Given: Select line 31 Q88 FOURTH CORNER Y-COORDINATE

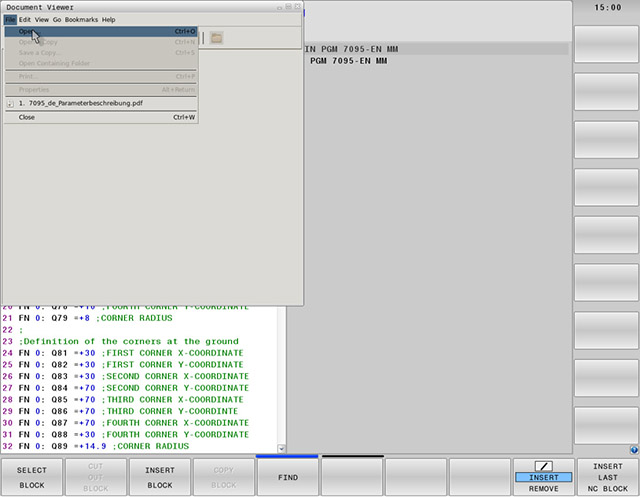Looking at the screenshot, I should (125, 435).
